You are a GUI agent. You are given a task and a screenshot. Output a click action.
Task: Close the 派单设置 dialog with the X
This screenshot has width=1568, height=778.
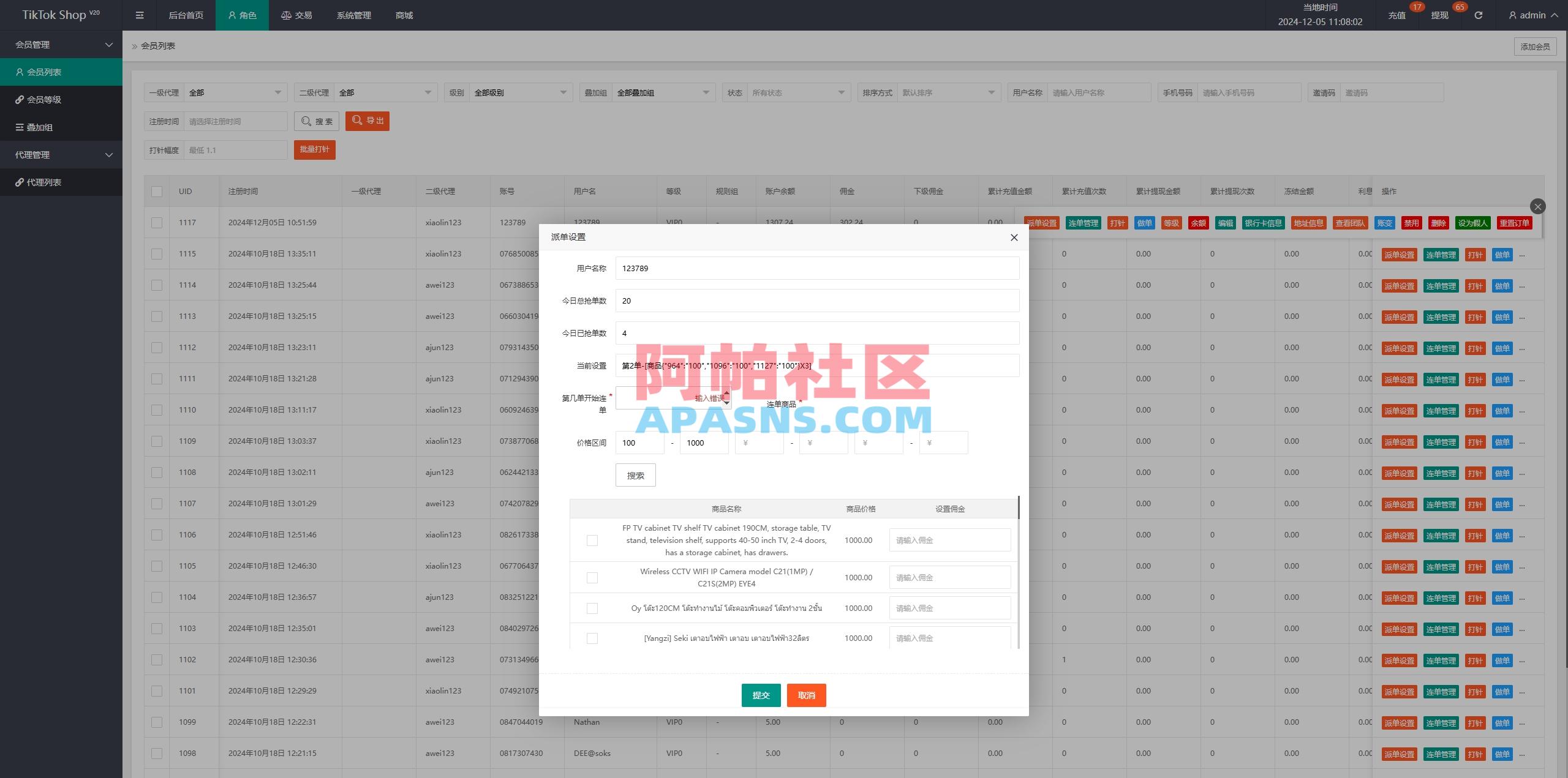[1014, 237]
